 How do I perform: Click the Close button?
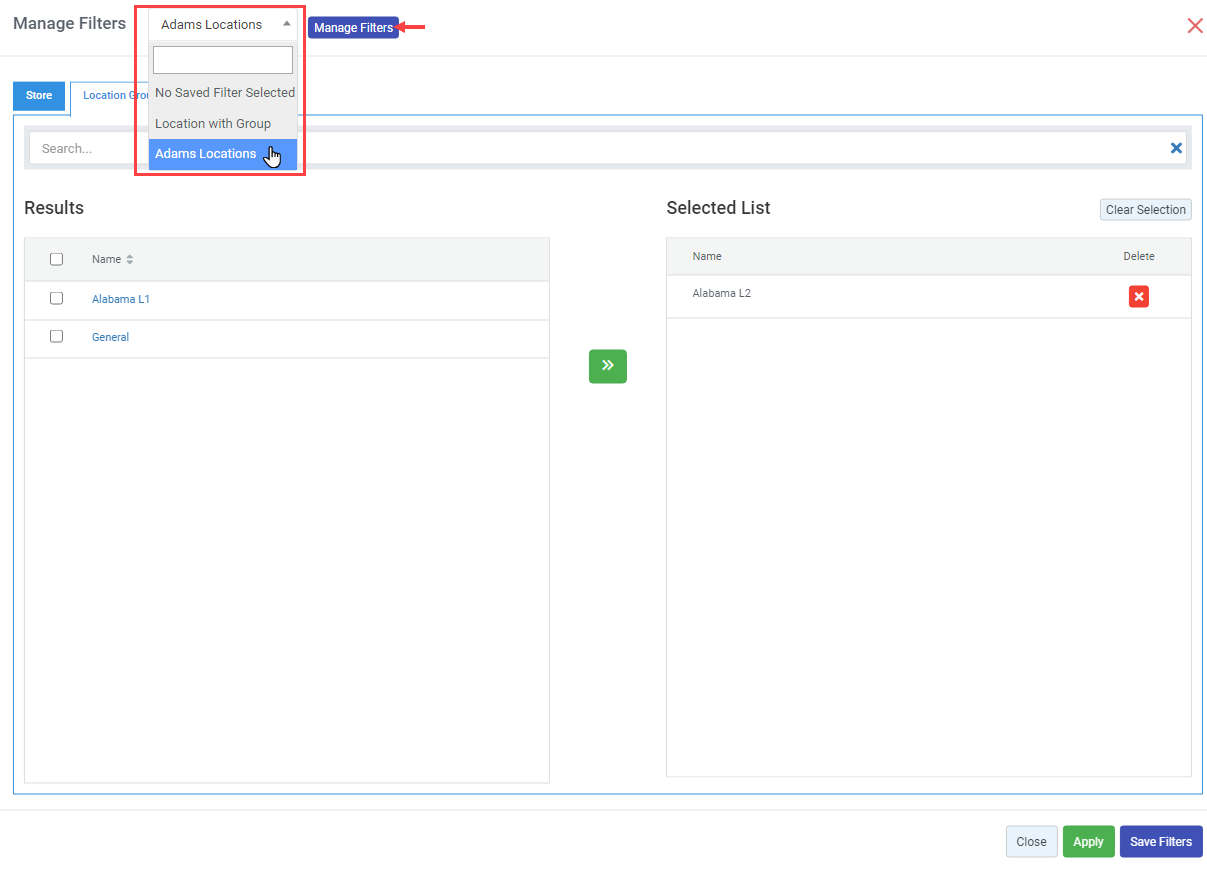pos(1031,842)
